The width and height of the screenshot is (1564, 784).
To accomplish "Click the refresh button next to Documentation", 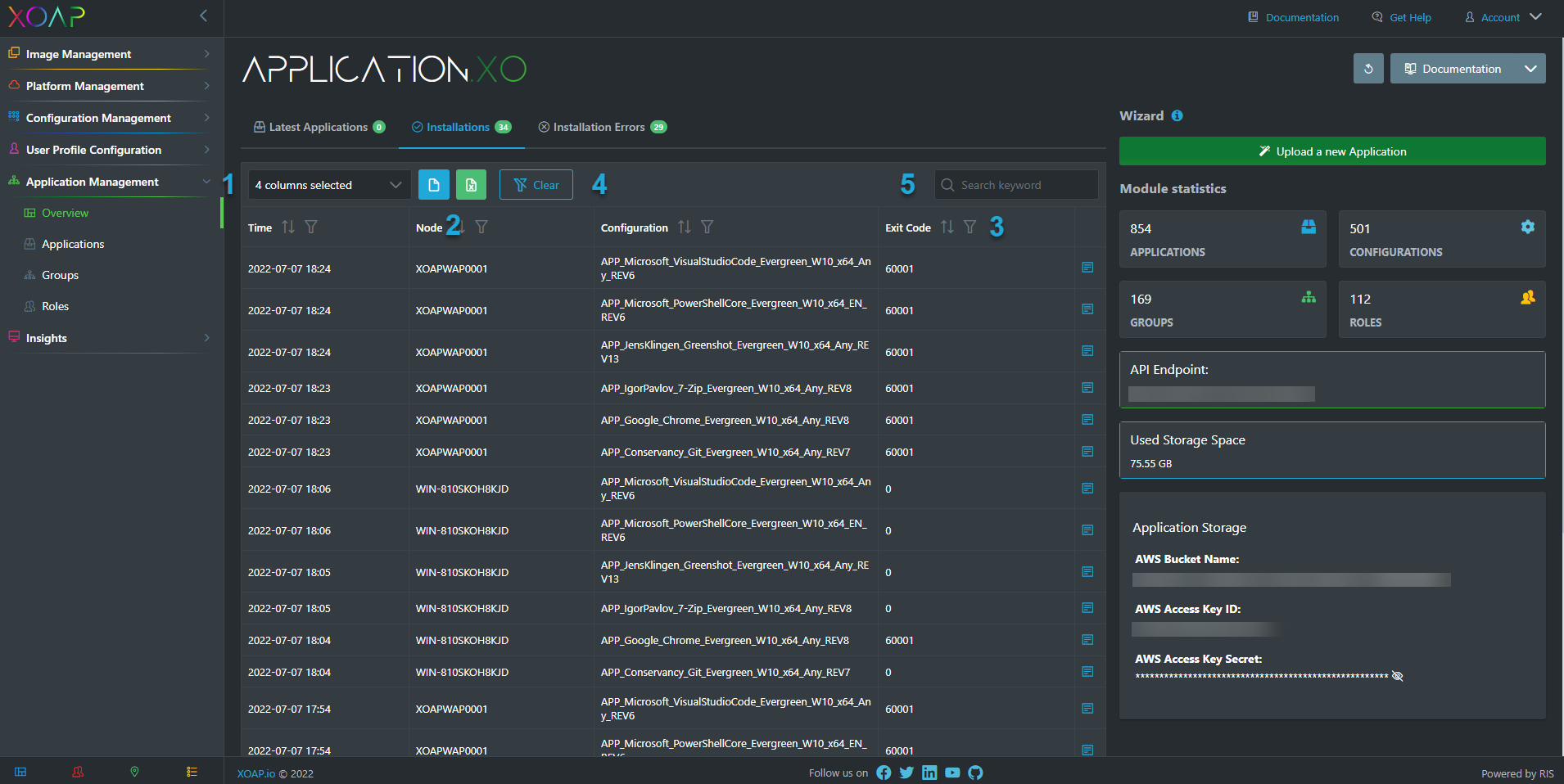I will click(x=1368, y=69).
